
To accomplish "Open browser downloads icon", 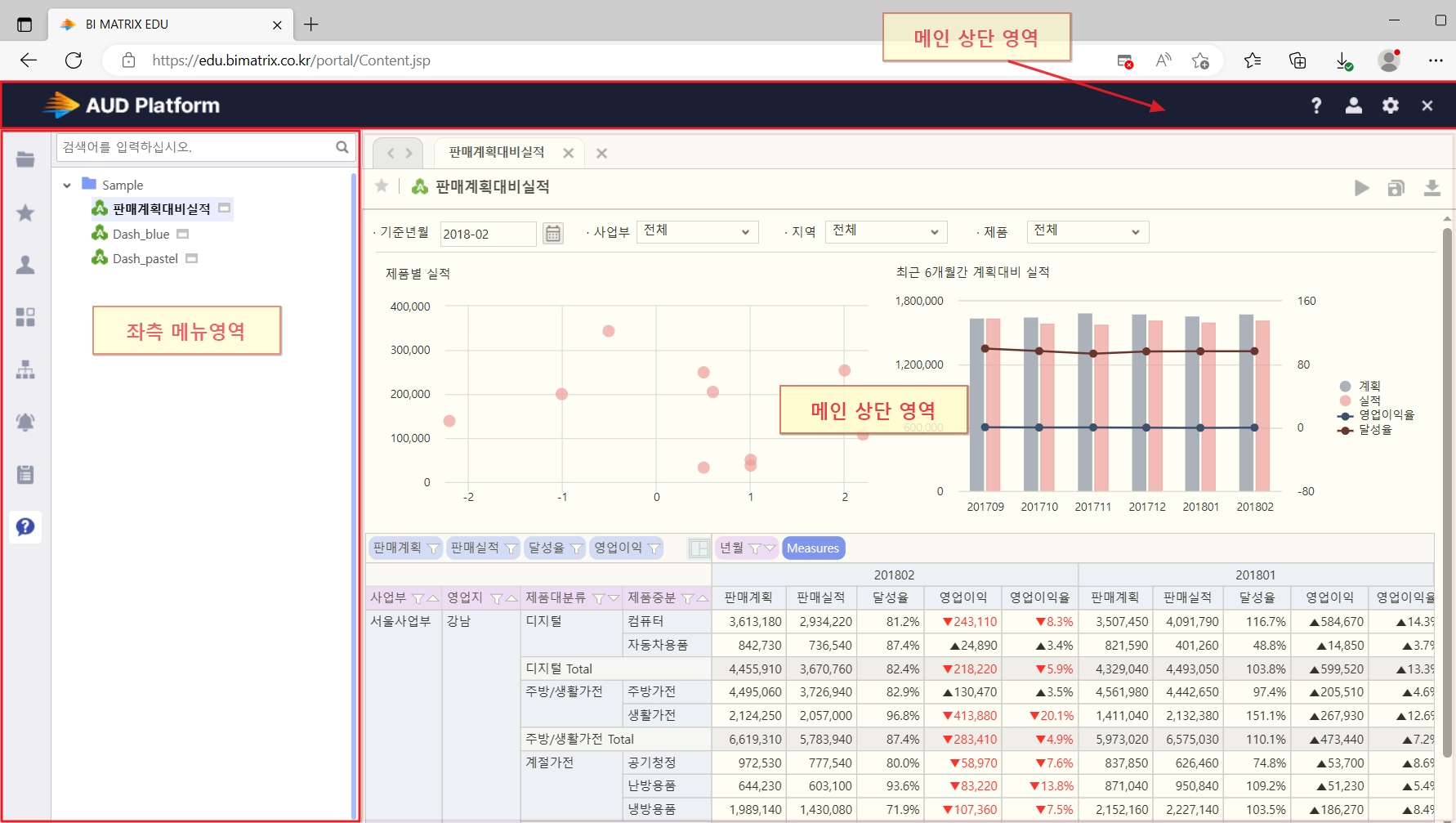I will tap(1343, 60).
